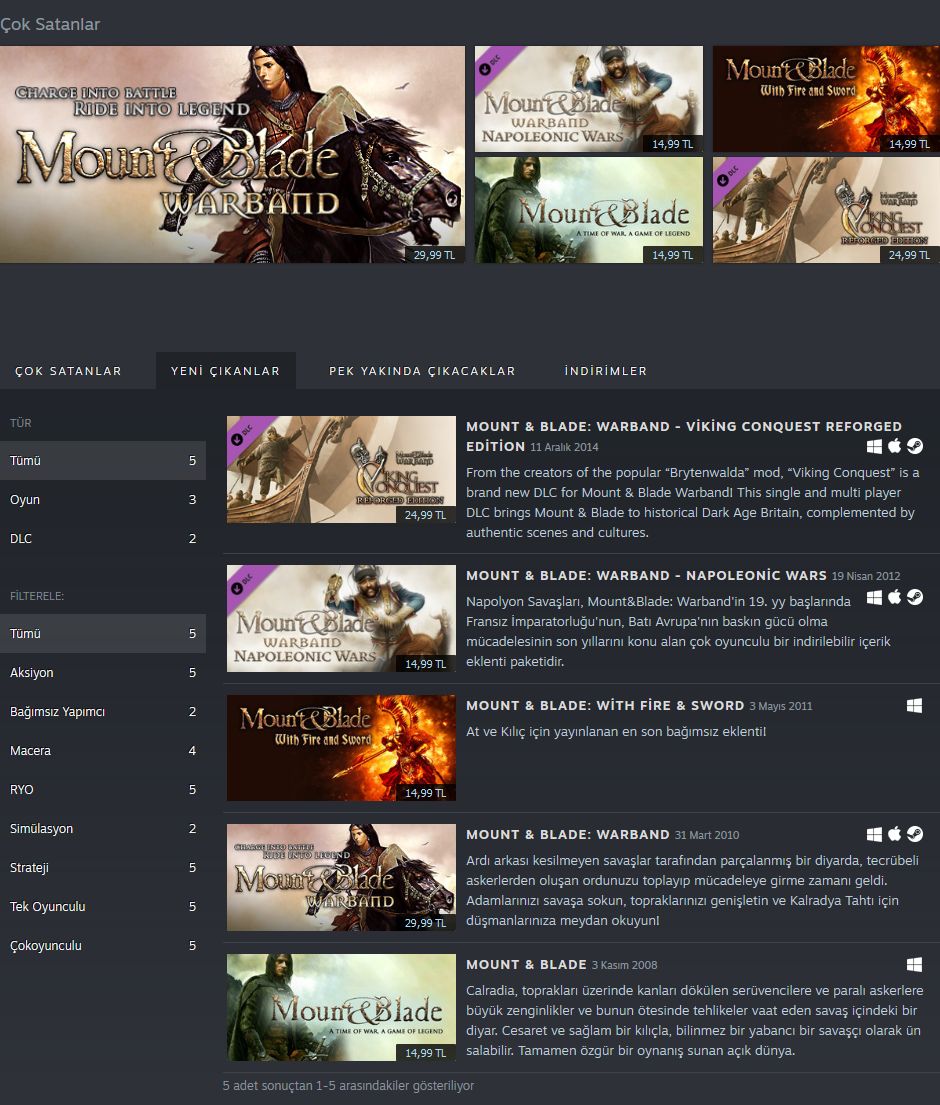Open With Fire and Sword top banner

point(827,99)
